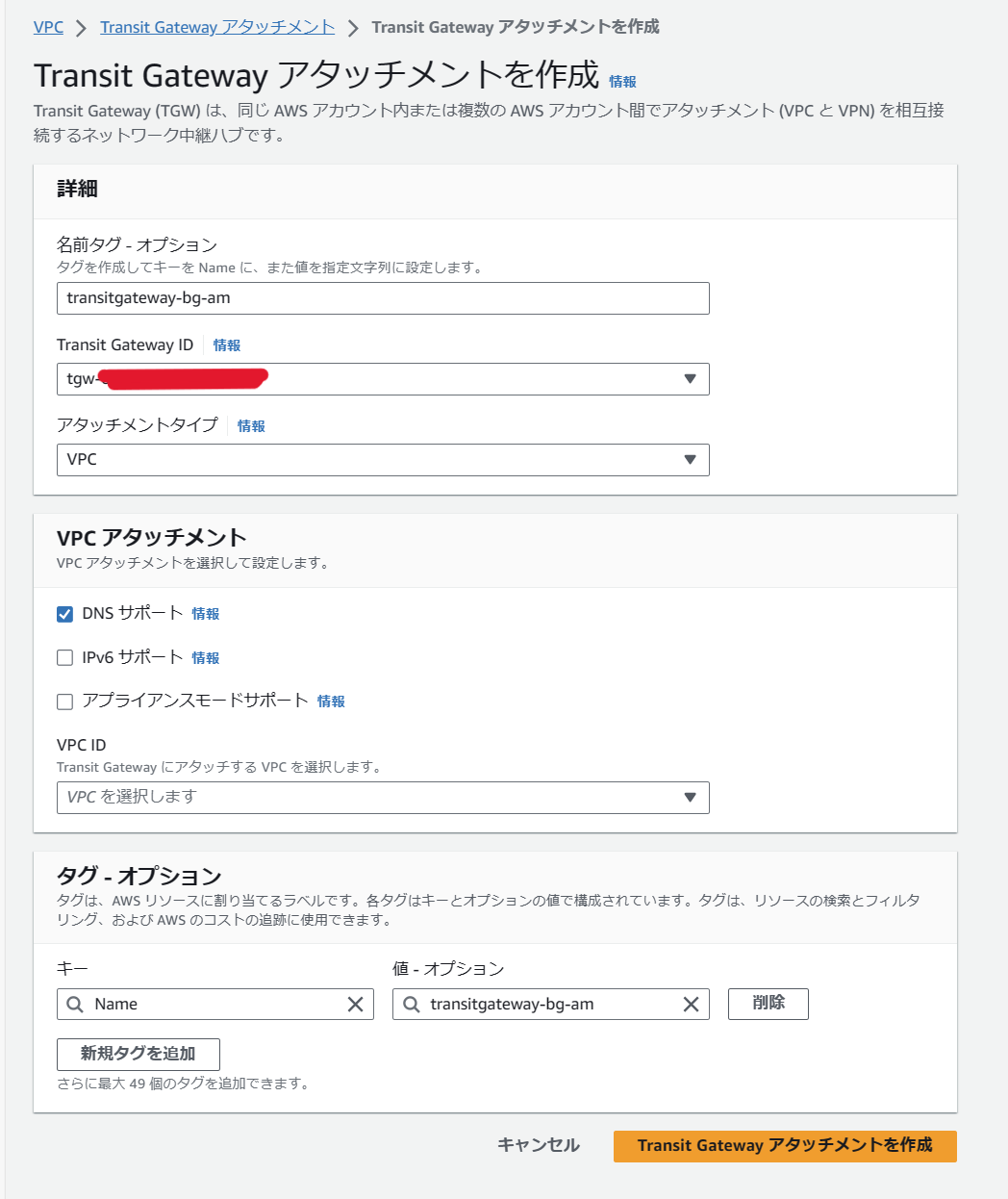Clear the Name tag key with X icon
This screenshot has height=1199, width=1008.
[355, 1005]
